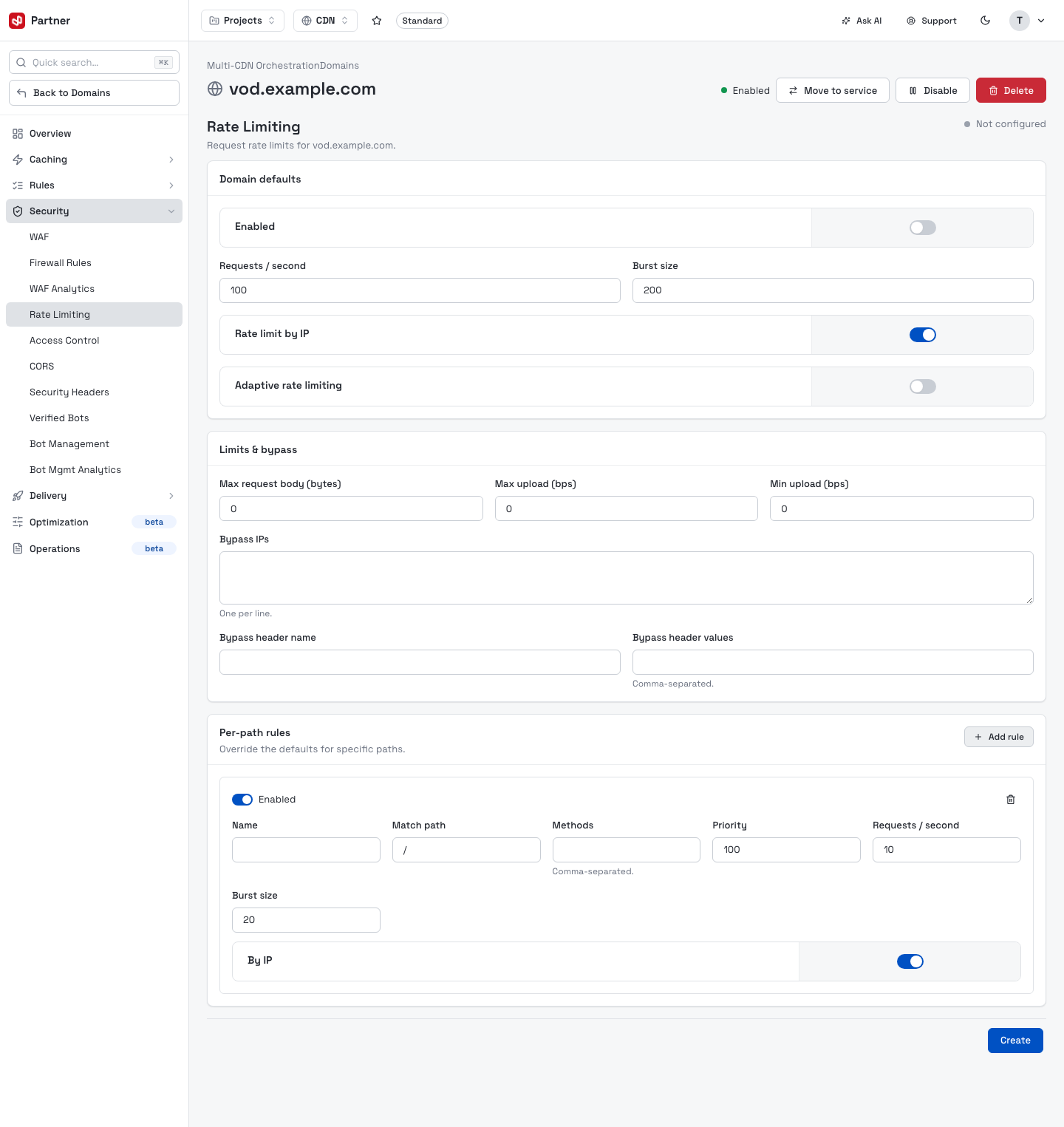Click the Max request body field
The image size is (1064, 1127).
351,508
